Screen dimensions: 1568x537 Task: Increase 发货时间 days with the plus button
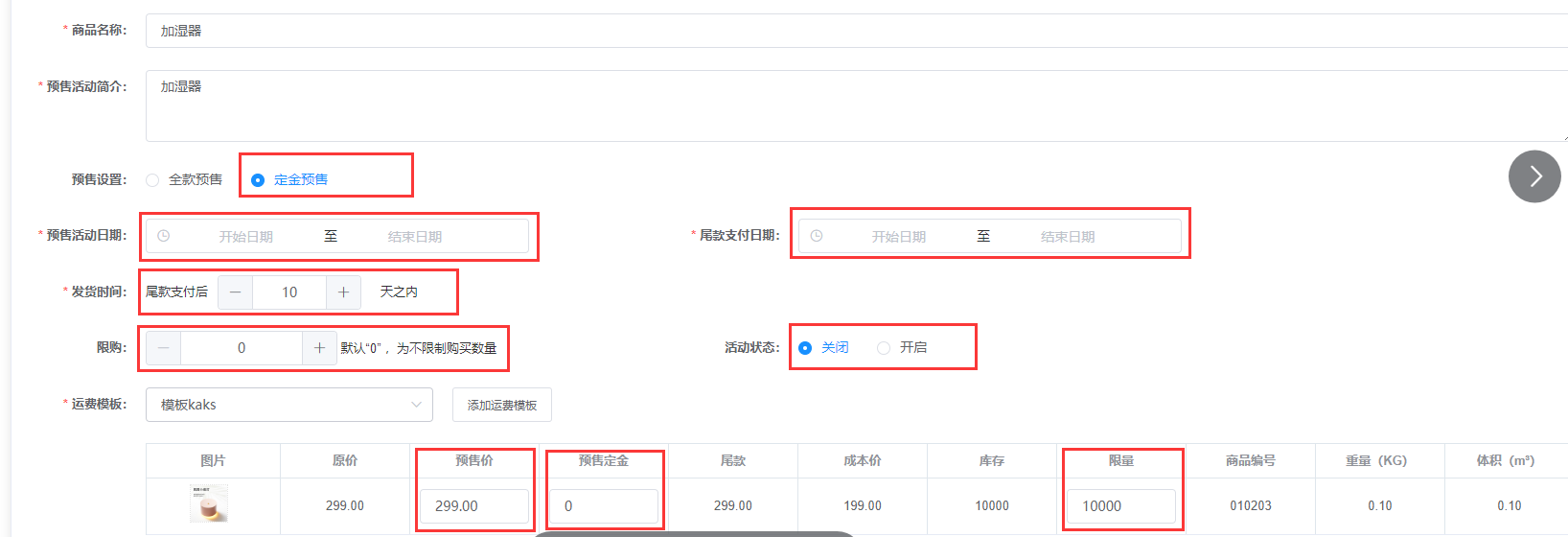[x=343, y=292]
